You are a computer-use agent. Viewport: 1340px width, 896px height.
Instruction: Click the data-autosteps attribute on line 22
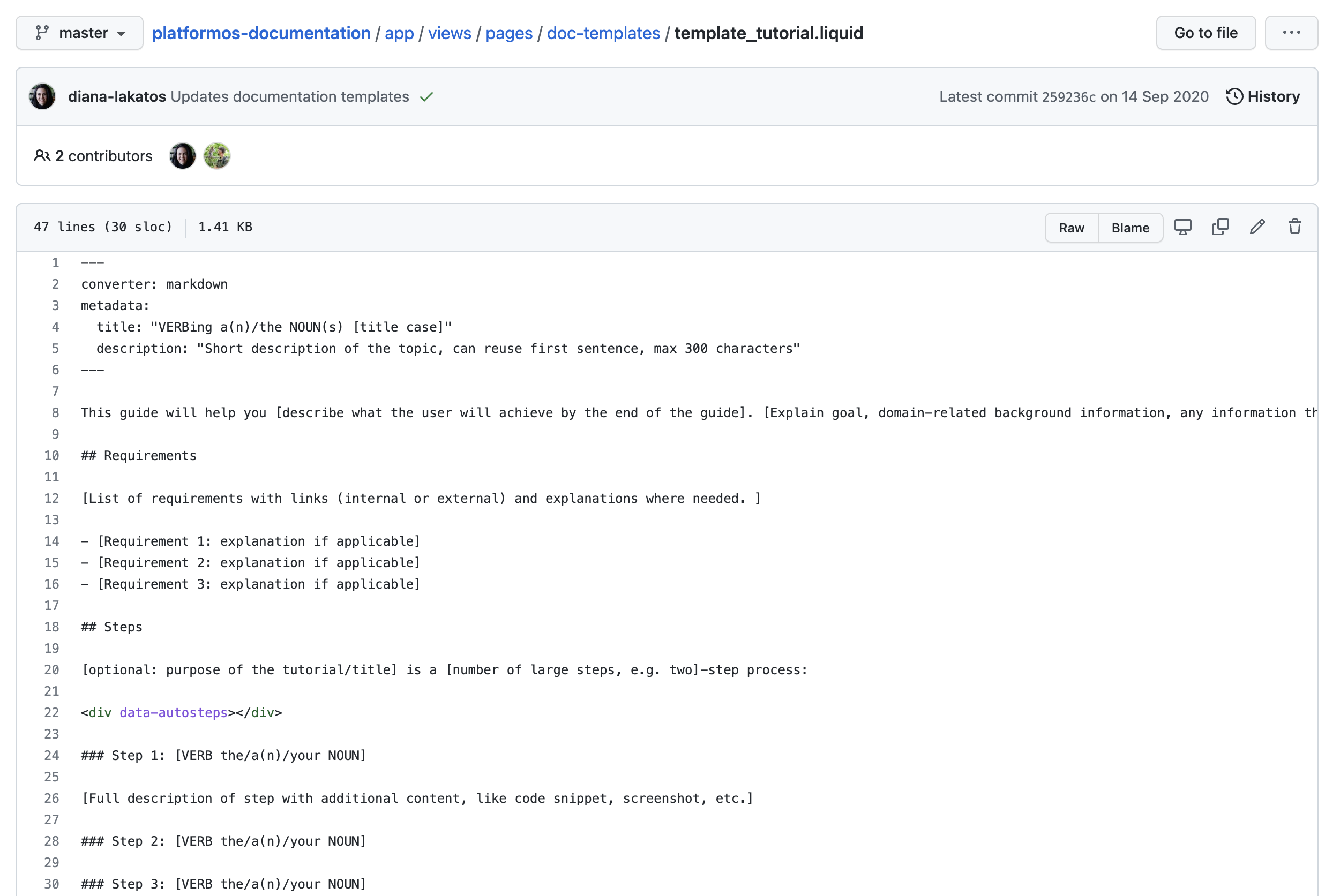(x=173, y=713)
